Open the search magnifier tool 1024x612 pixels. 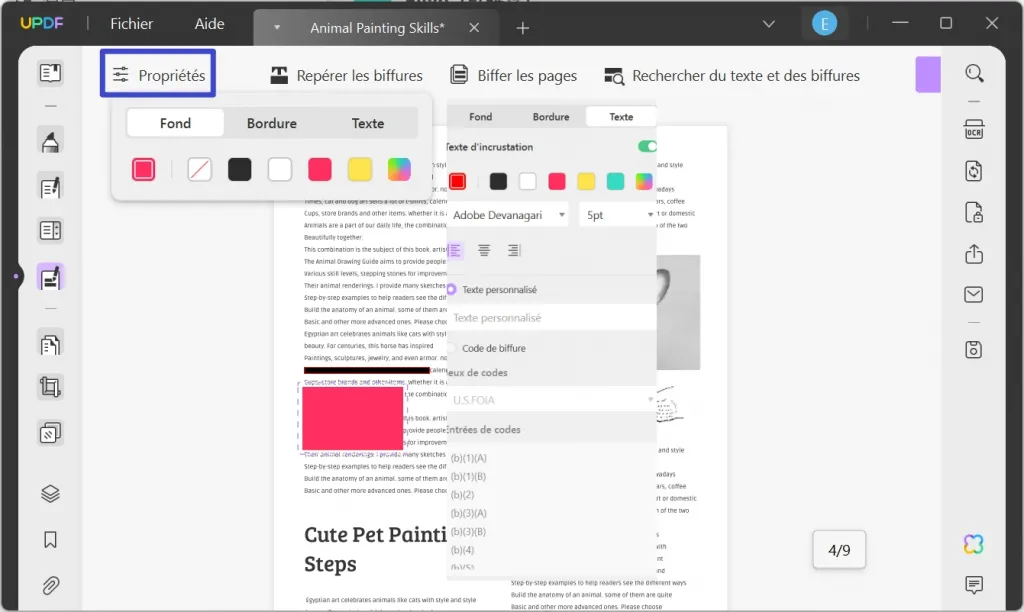coord(973,73)
